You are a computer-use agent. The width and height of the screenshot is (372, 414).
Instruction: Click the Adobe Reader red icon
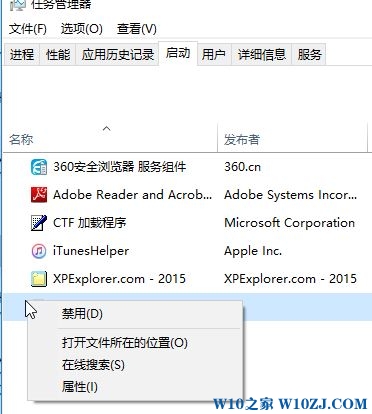point(39,195)
